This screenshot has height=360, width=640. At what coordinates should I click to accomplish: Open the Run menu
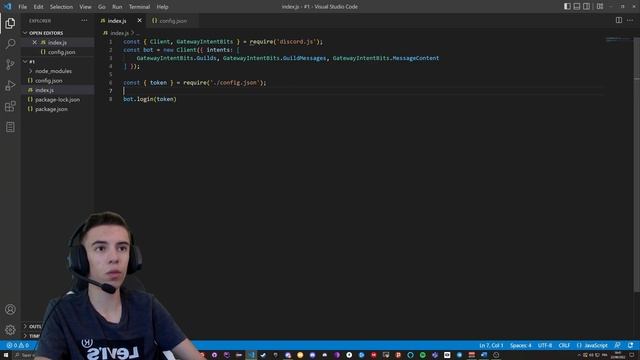(117, 7)
